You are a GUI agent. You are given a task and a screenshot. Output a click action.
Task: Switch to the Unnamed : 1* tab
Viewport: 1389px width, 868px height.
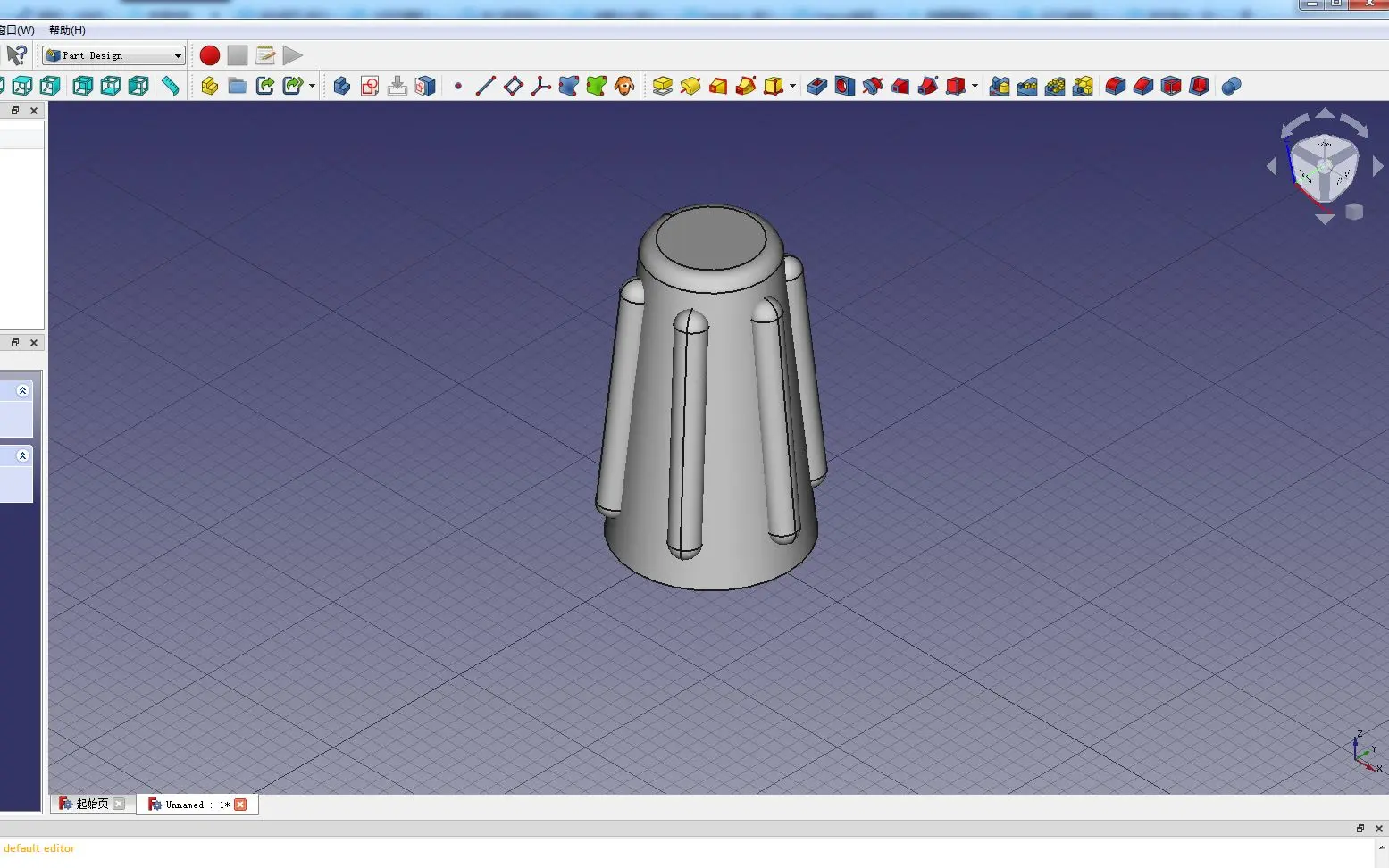click(x=197, y=805)
